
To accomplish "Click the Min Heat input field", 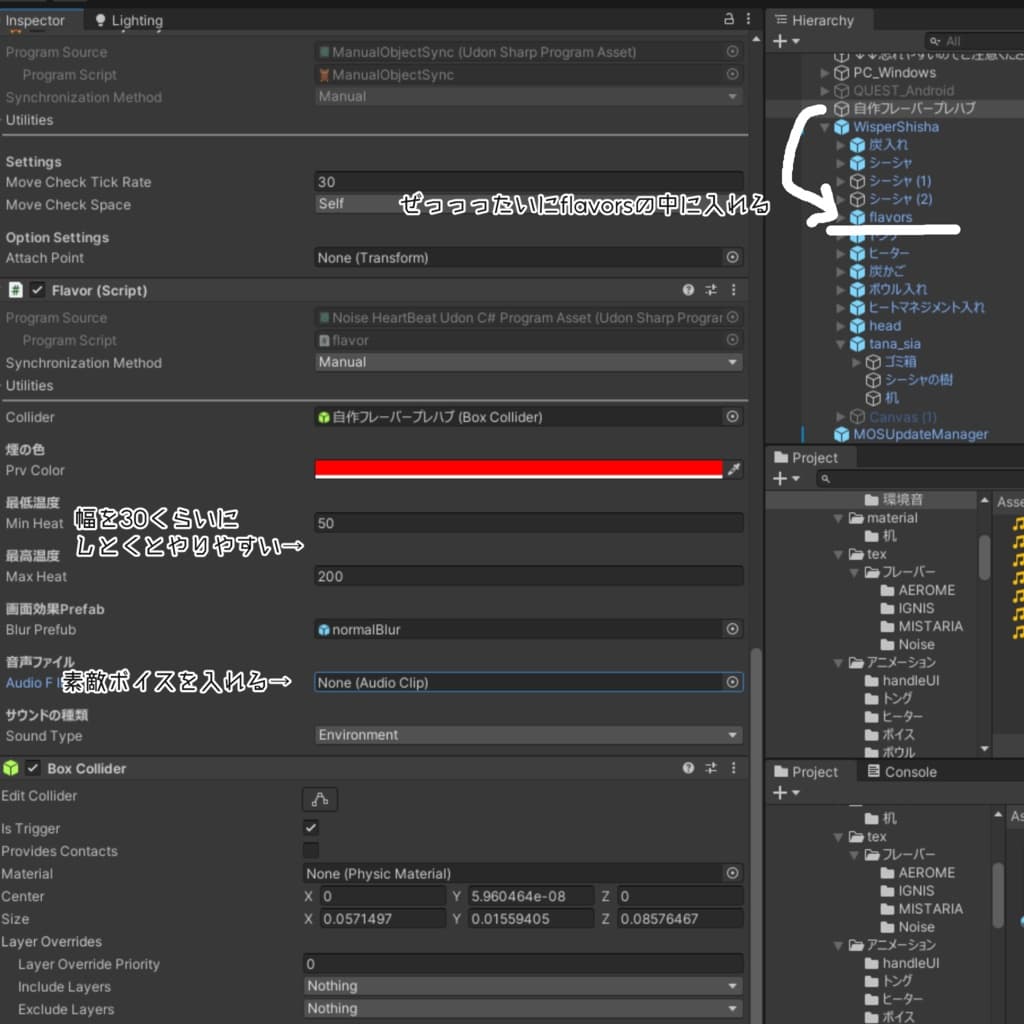I will (528, 523).
